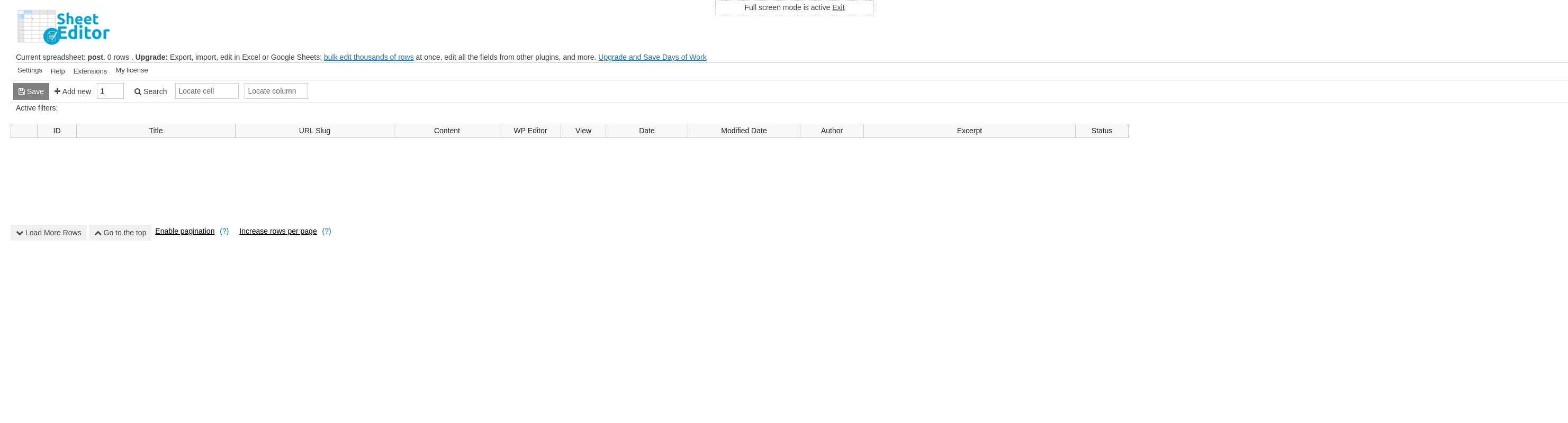Screen dimensions: 1568x423
Task: Click Load More Rows button
Action: (x=49, y=233)
